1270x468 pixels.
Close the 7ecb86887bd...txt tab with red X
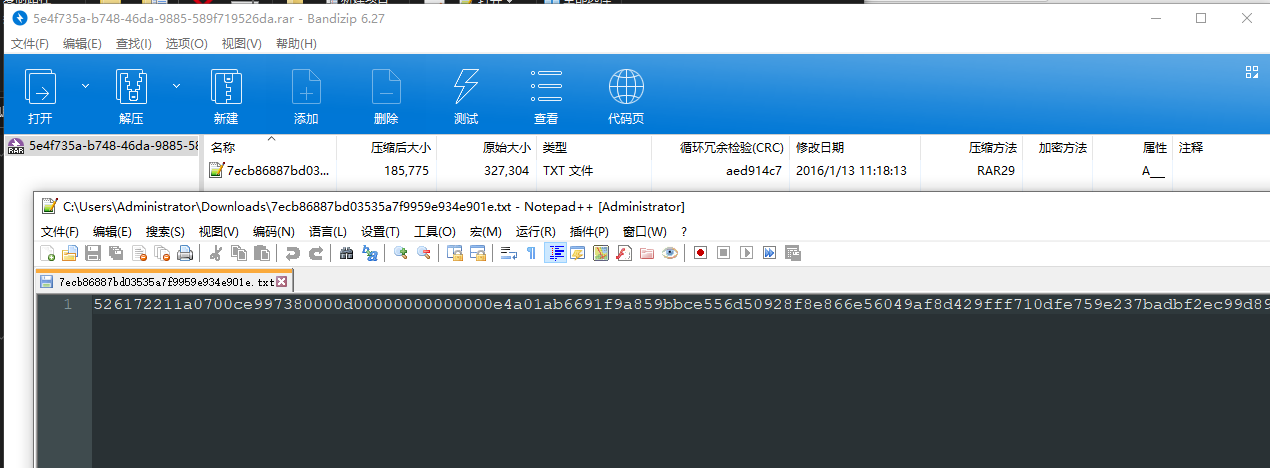point(281,283)
